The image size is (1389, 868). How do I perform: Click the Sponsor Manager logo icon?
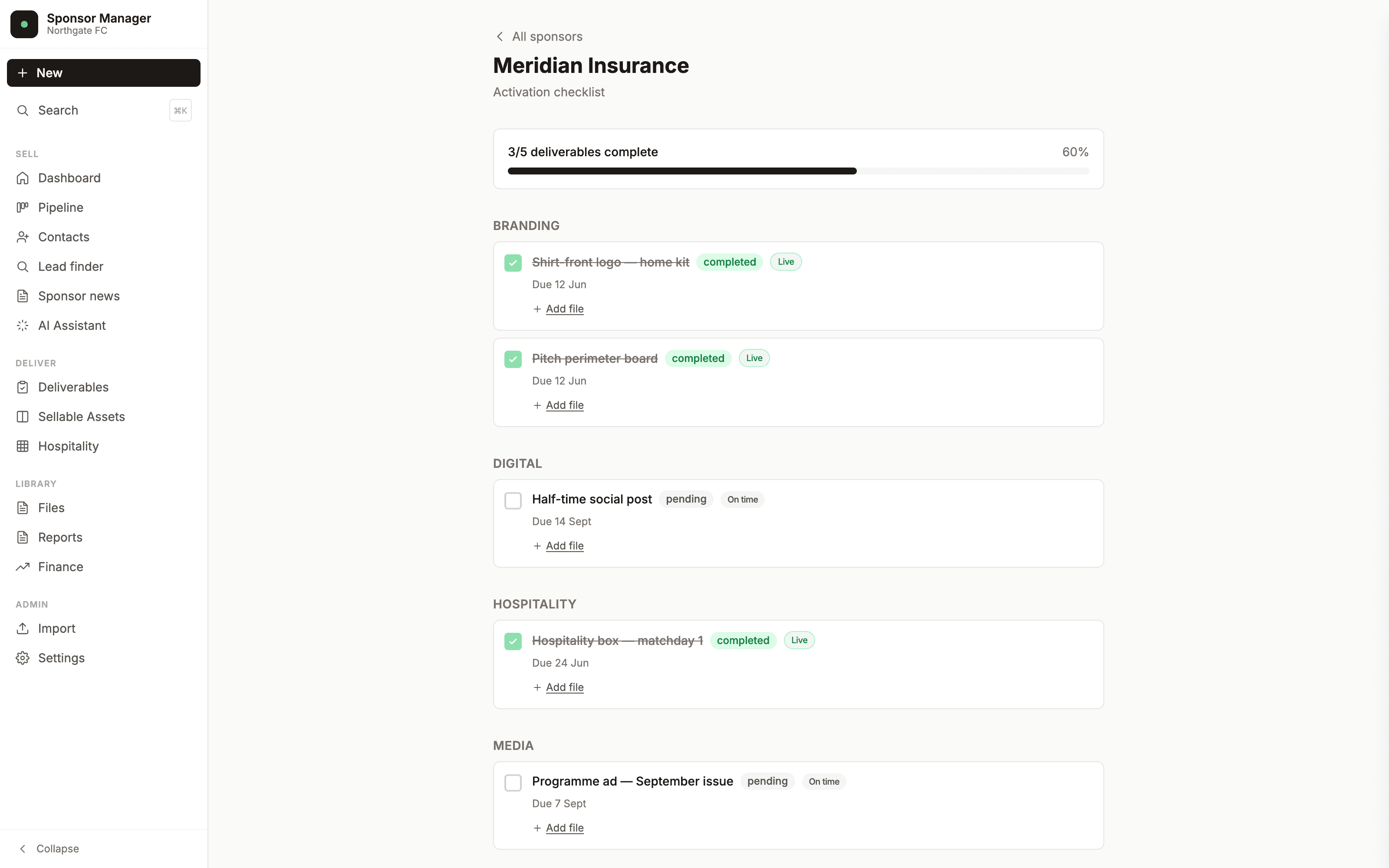24,24
